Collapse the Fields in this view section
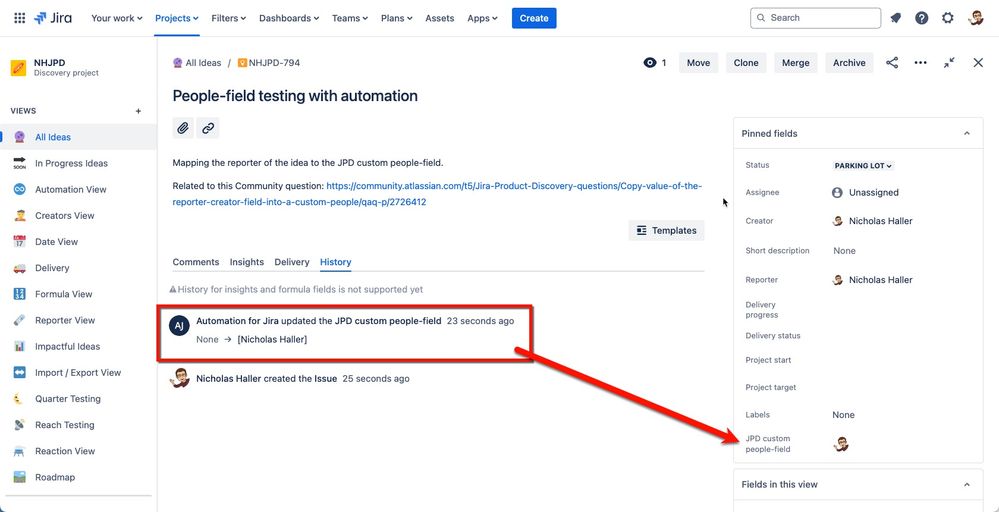This screenshot has width=999, height=512. 967,485
